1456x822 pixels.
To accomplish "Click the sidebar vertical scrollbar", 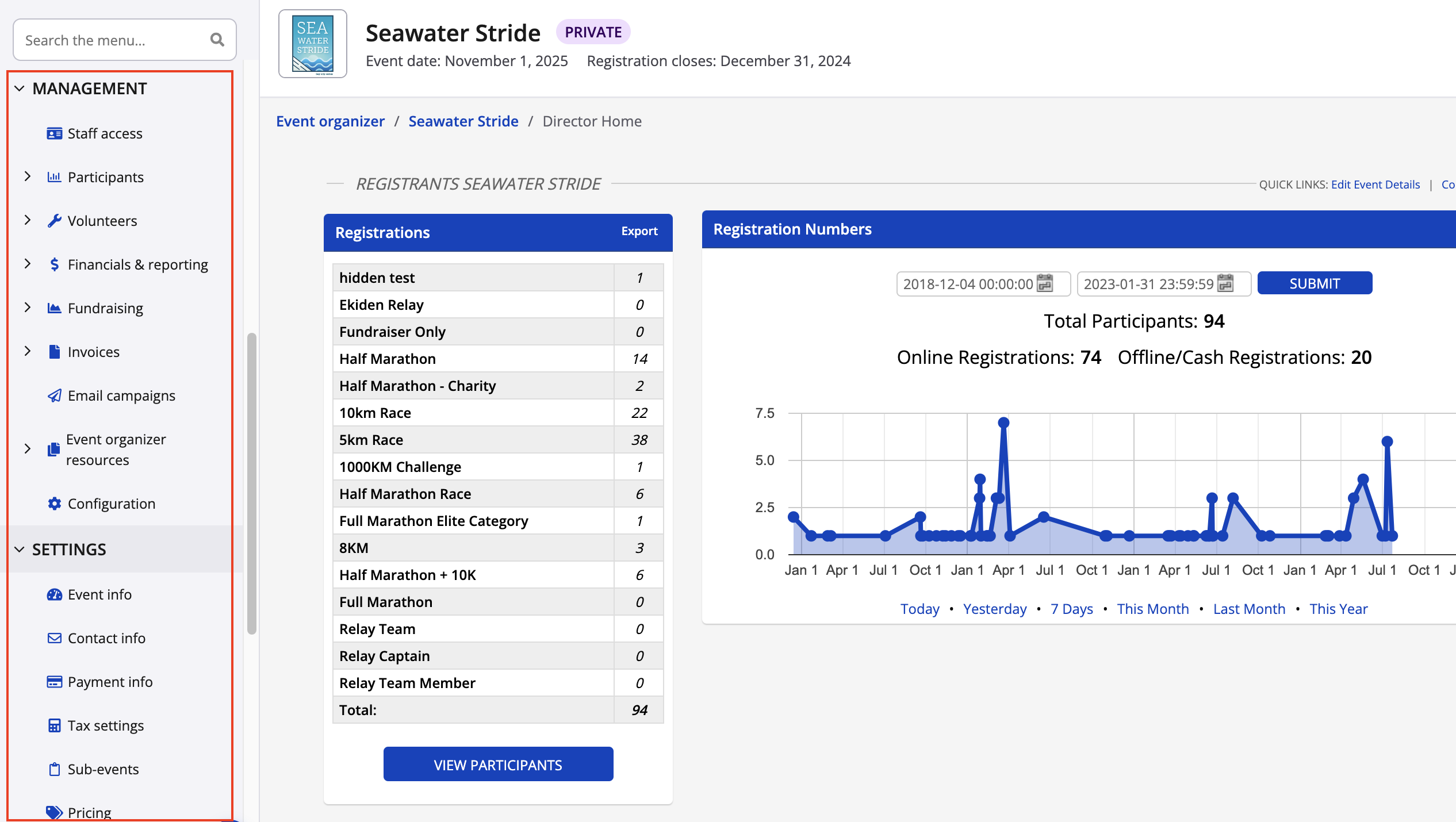I will (251, 483).
